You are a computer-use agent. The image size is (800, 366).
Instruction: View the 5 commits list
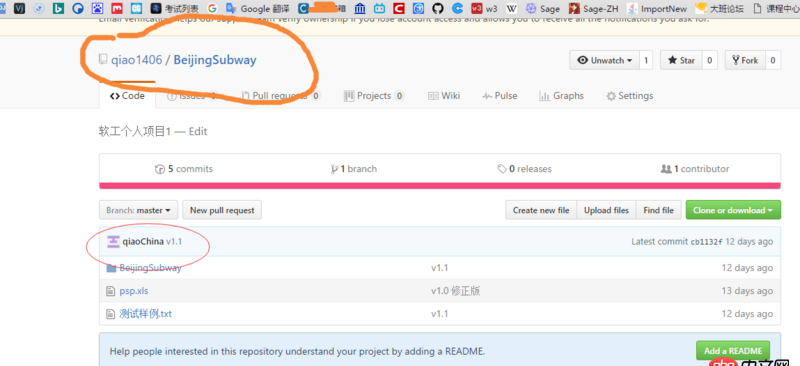tap(184, 169)
